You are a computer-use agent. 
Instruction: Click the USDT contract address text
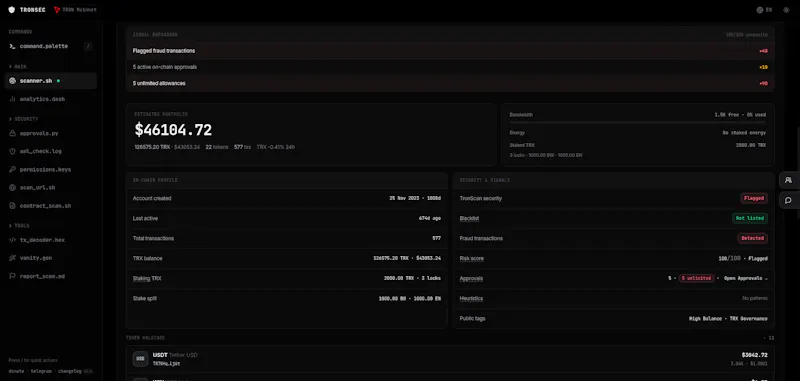166,364
